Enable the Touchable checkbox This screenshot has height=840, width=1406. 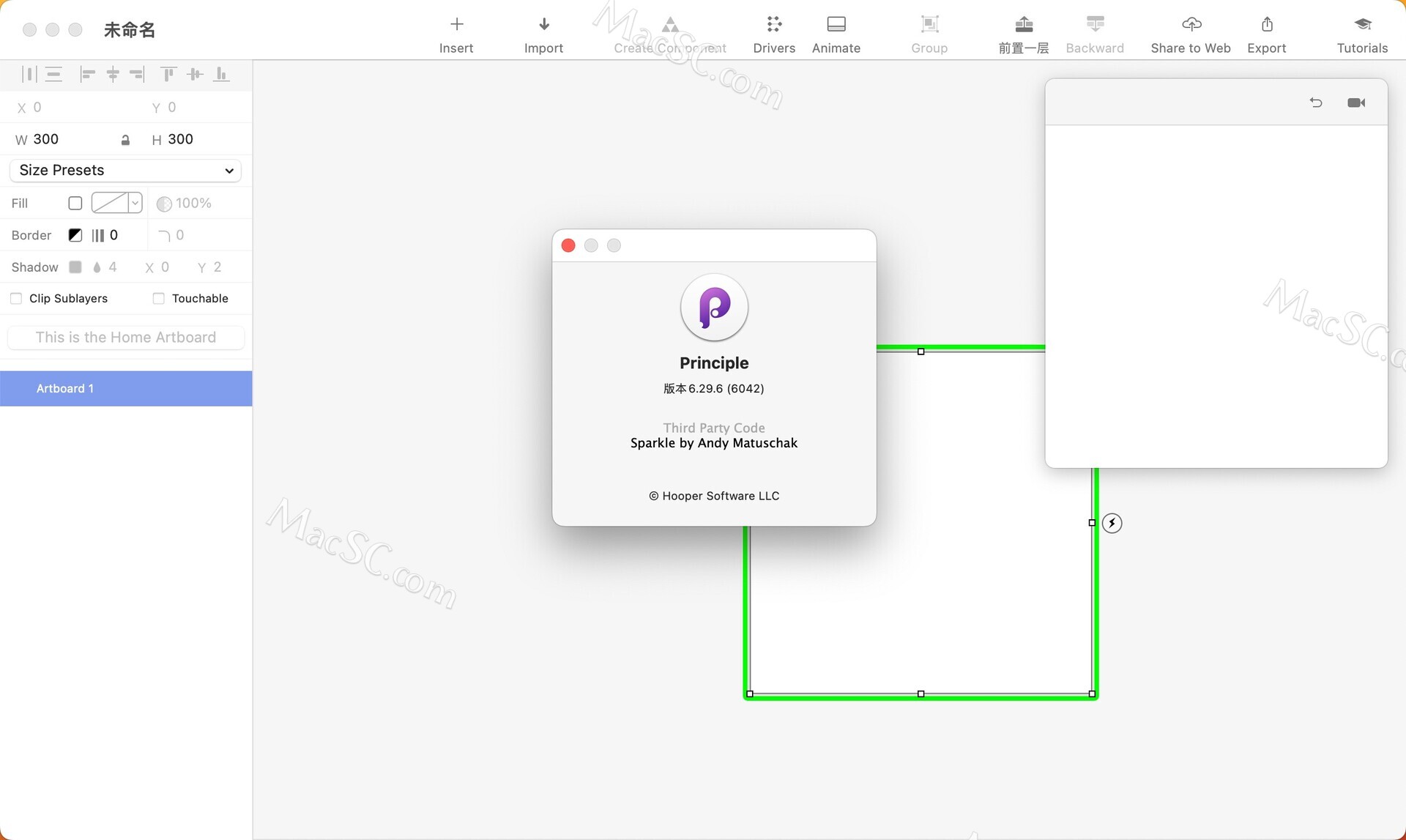(x=158, y=298)
